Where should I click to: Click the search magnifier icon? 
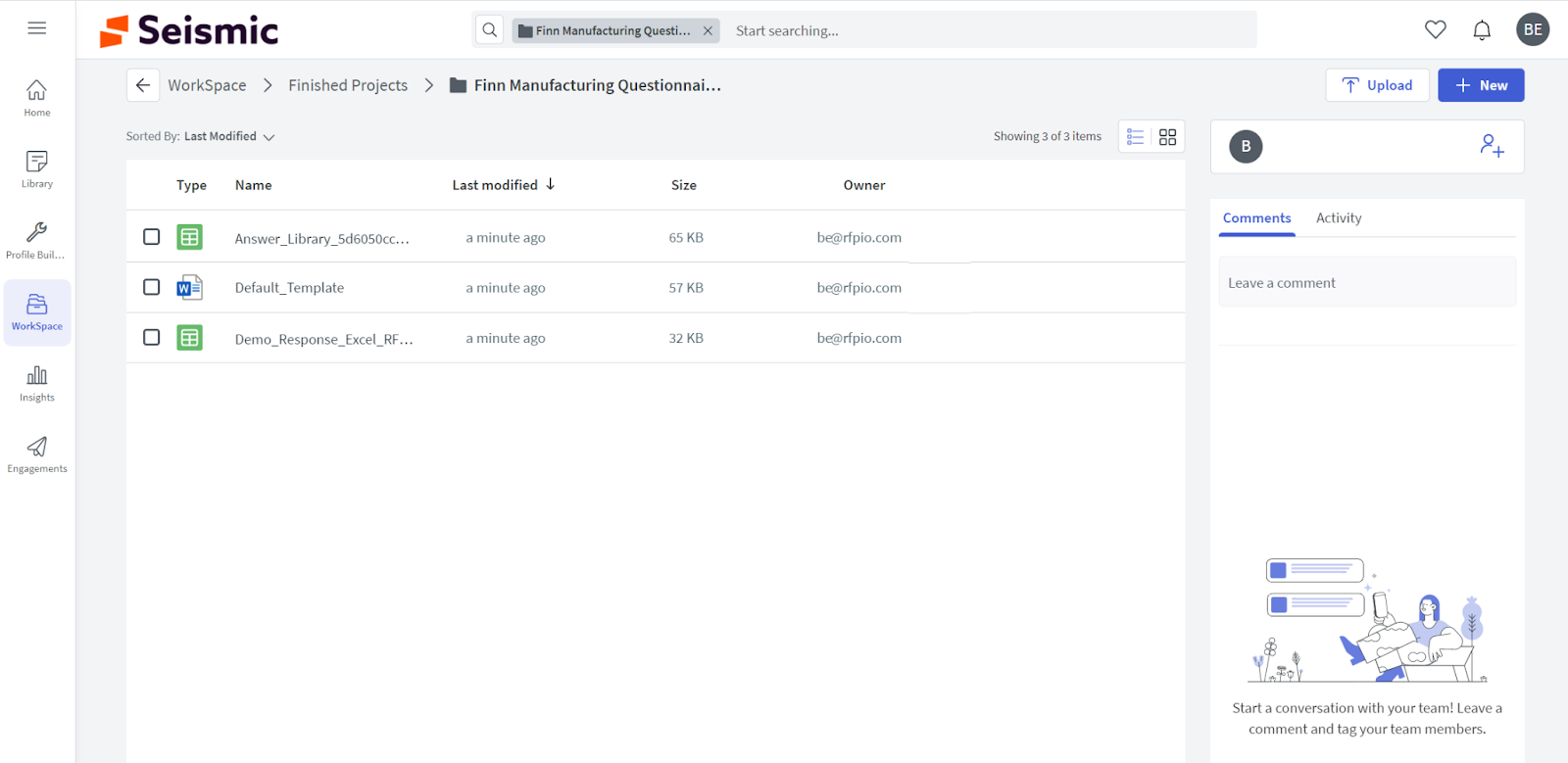tap(490, 30)
